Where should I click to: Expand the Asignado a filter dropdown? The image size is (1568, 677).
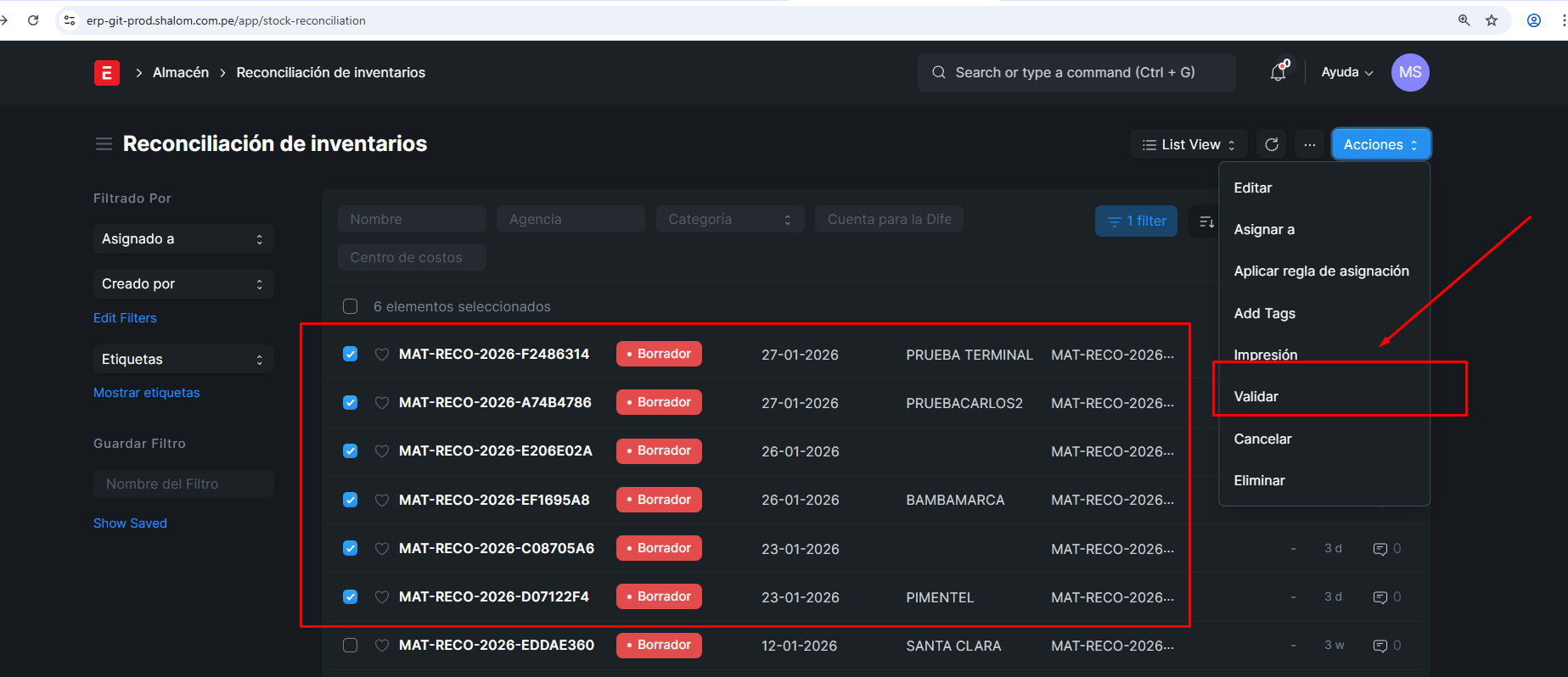coord(183,239)
